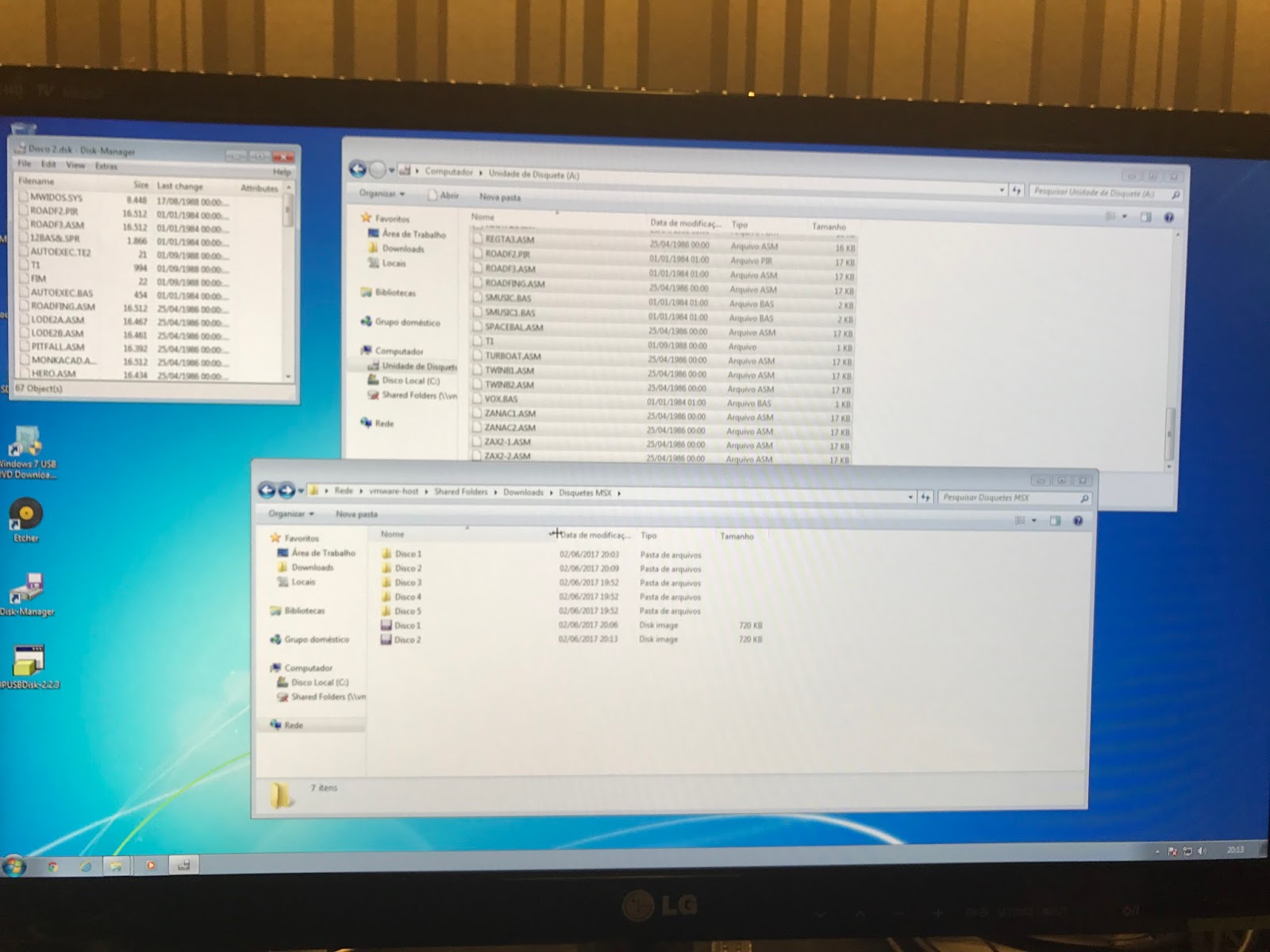Click Nova pasta in Disquetes MSX window
Viewport: 1270px width, 952px height.
click(x=356, y=514)
